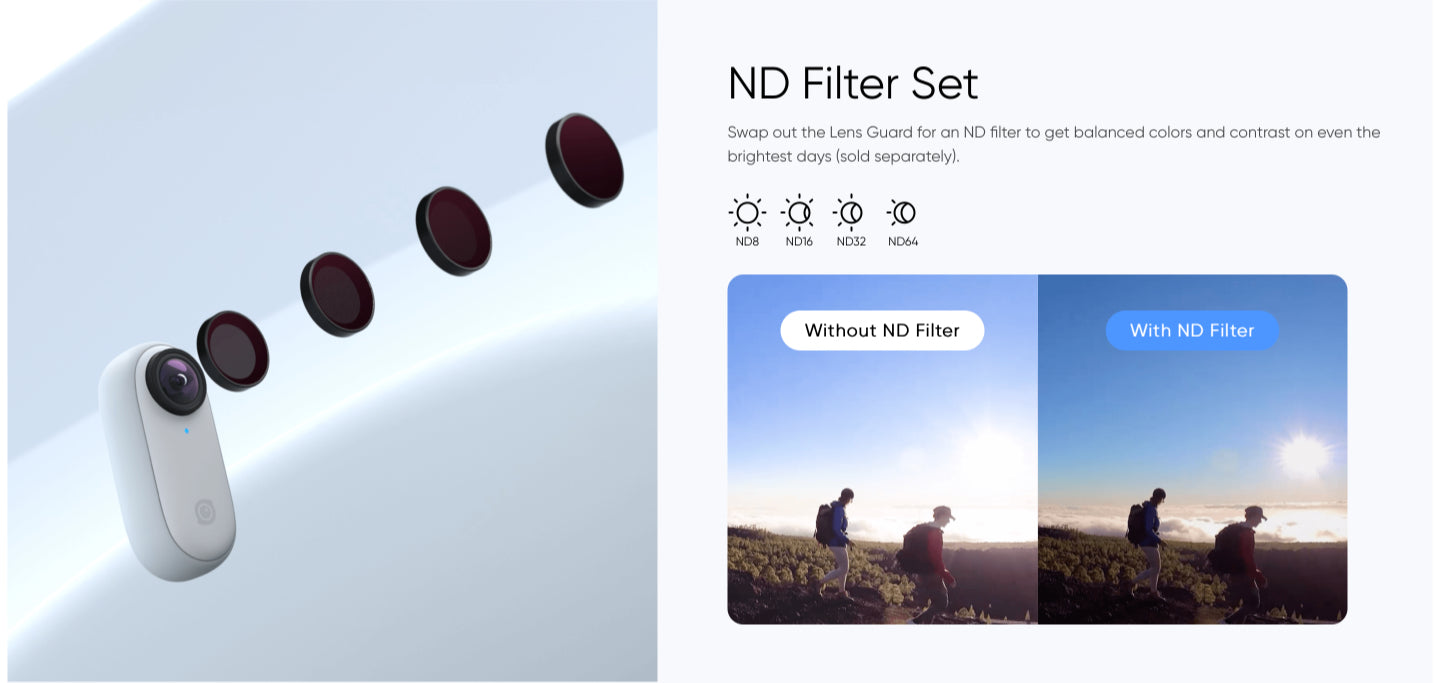The width and height of the screenshot is (1440, 683).
Task: Click the ND8 sun icon
Action: [x=747, y=212]
